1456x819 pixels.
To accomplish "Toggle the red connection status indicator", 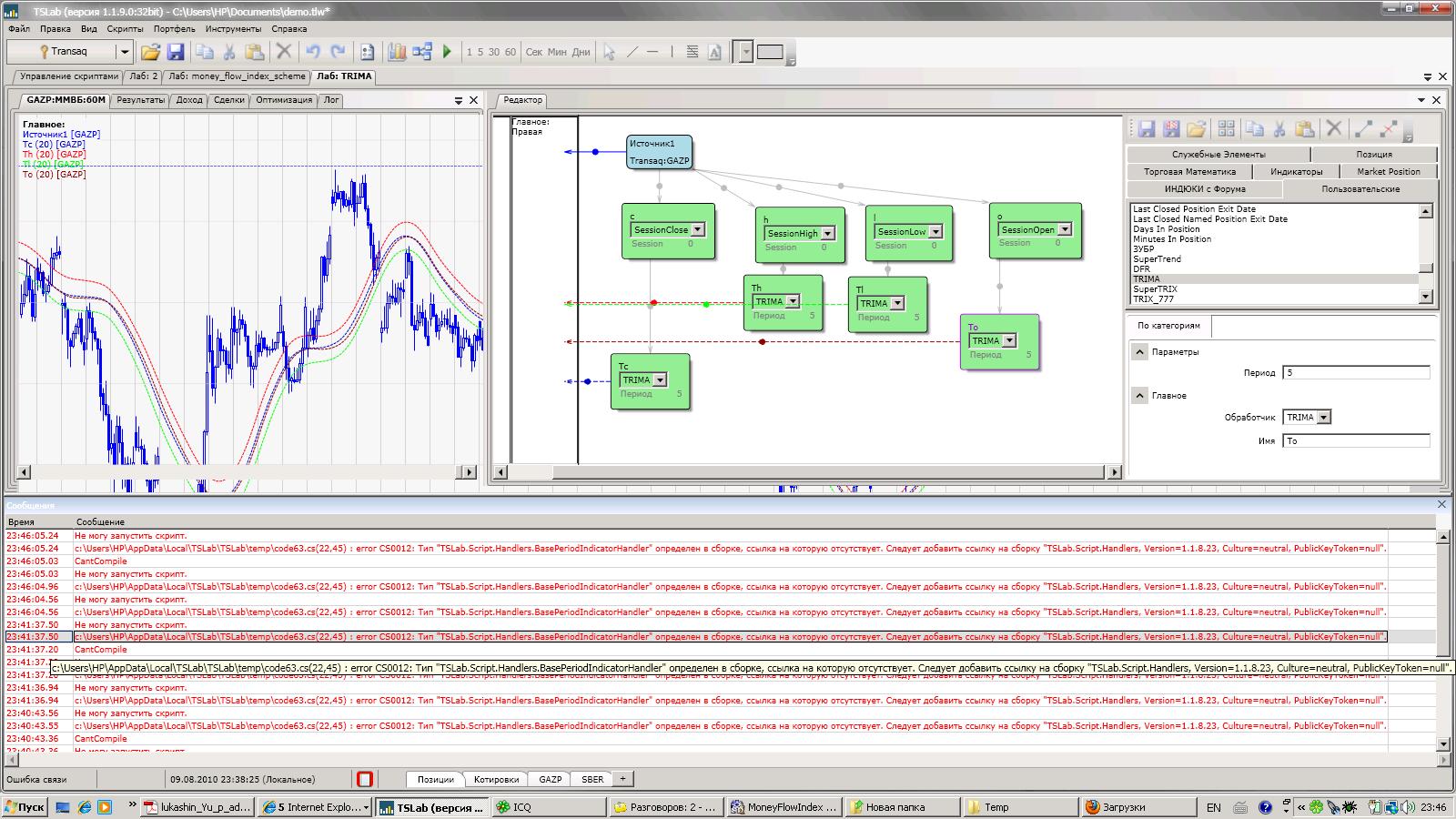I will pyautogui.click(x=365, y=779).
